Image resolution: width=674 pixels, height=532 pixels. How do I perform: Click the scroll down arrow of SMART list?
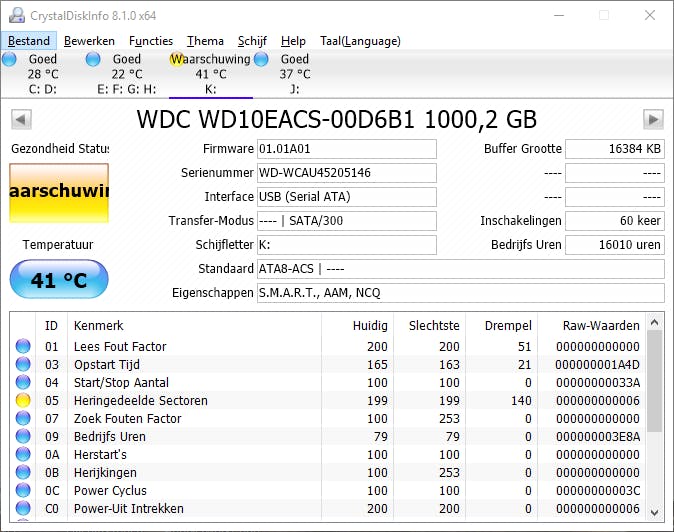[655, 512]
